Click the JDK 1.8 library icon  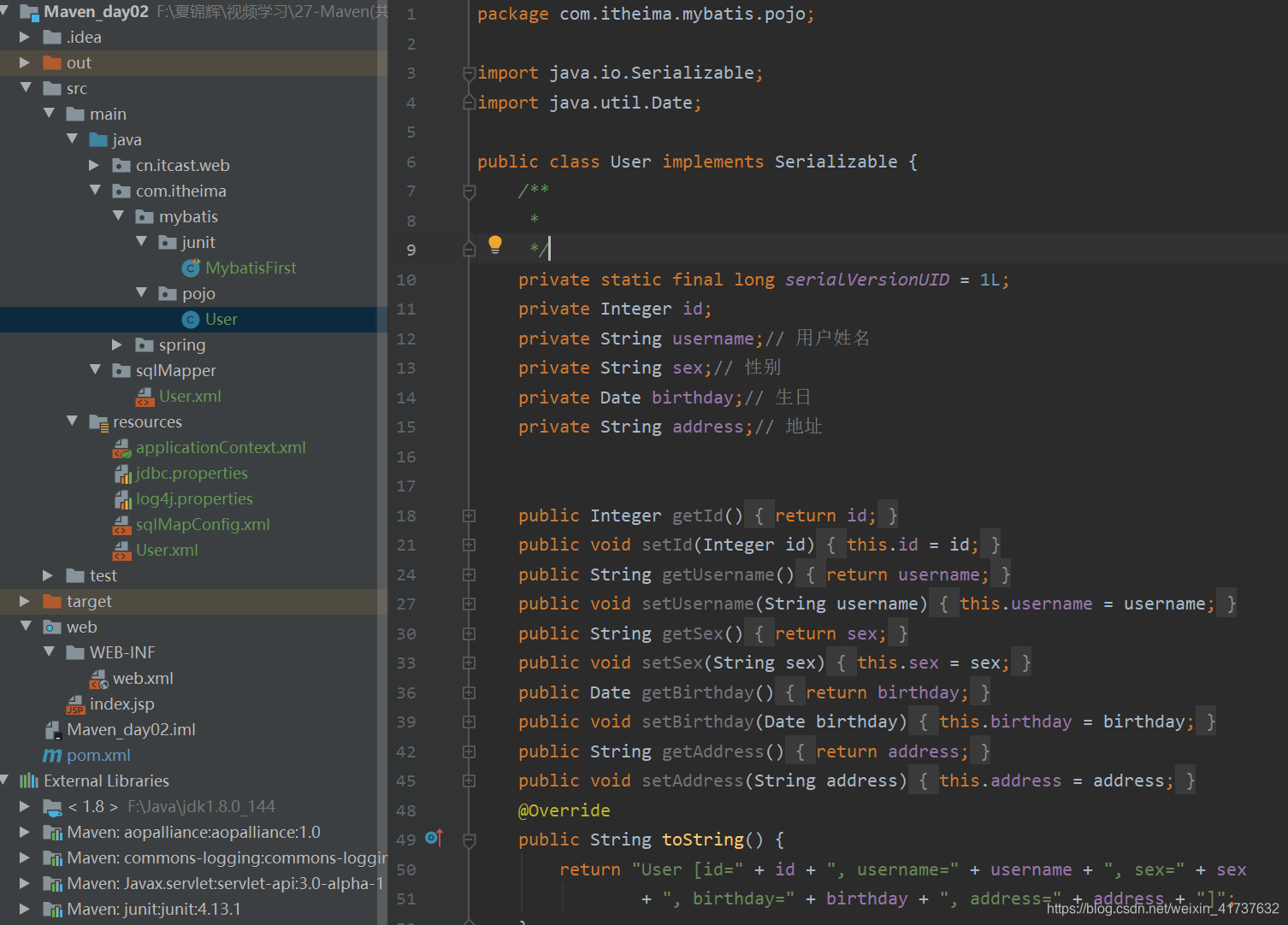[x=52, y=806]
